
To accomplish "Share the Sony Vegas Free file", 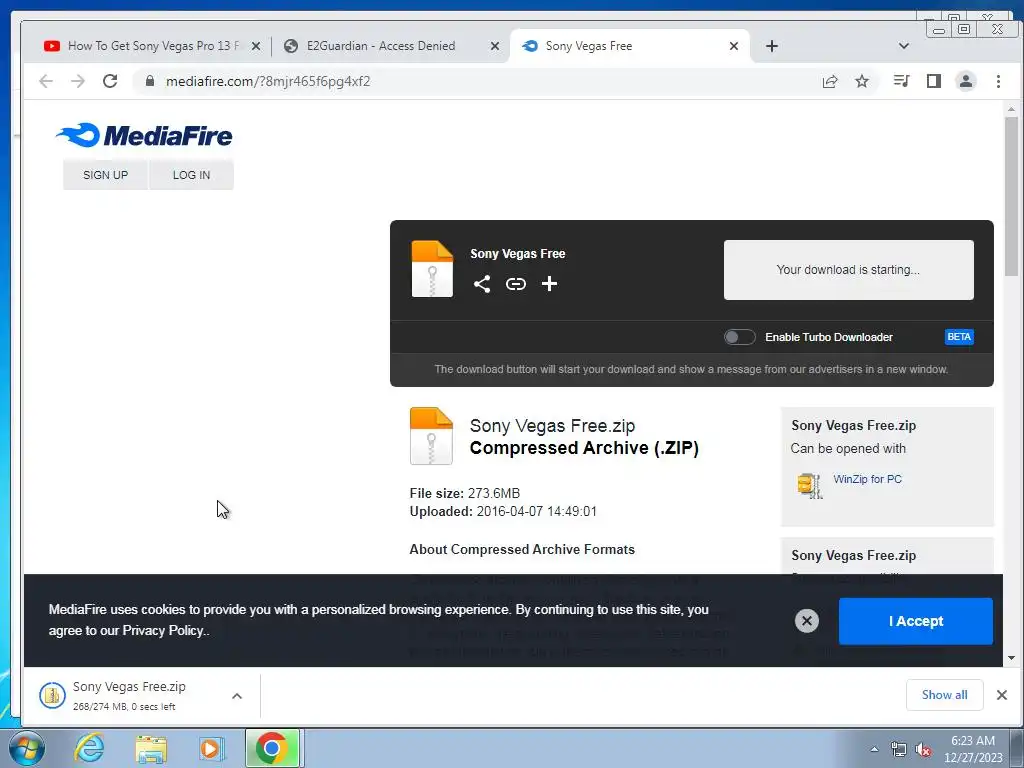I will tap(482, 283).
